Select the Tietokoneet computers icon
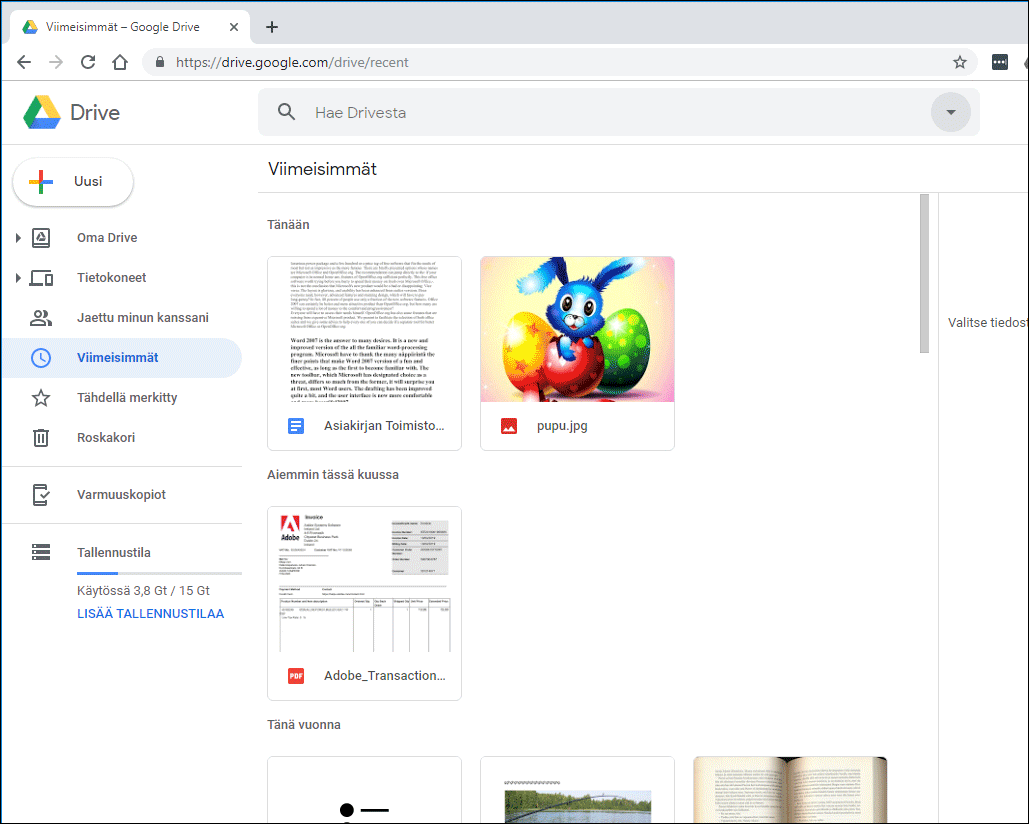Image resolution: width=1029 pixels, height=824 pixels. point(41,277)
